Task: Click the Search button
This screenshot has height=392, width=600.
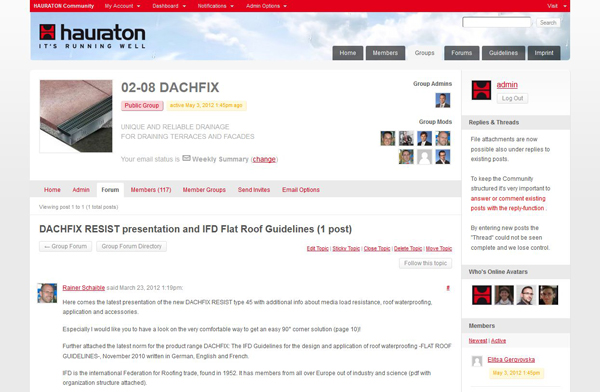Action: point(548,23)
